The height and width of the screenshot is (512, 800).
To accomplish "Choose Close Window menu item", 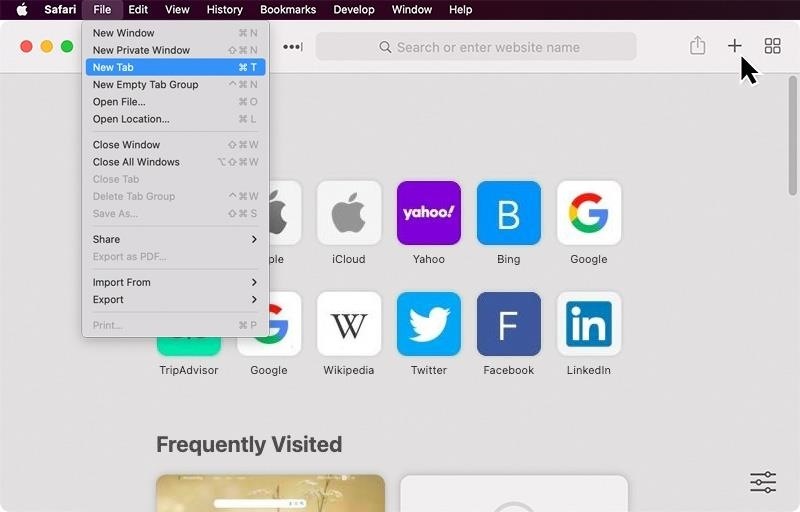I will (174, 145).
